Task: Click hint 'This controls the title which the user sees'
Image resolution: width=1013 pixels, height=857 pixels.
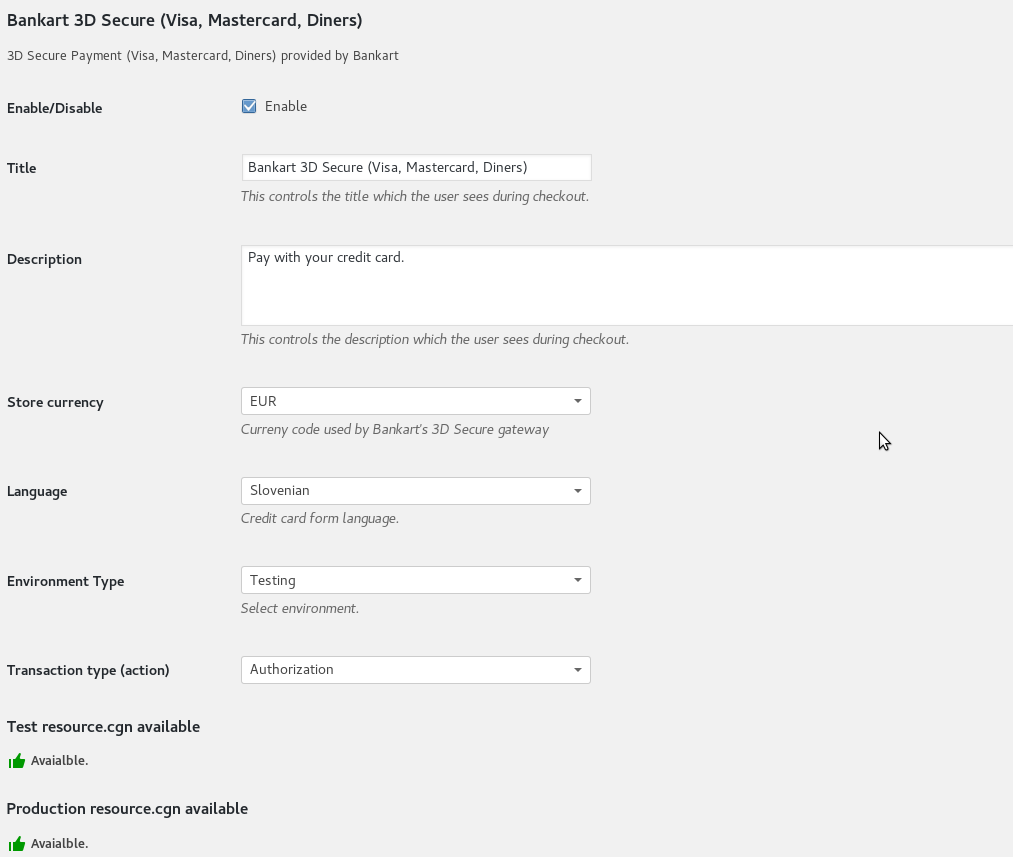Action: pyautogui.click(x=415, y=196)
